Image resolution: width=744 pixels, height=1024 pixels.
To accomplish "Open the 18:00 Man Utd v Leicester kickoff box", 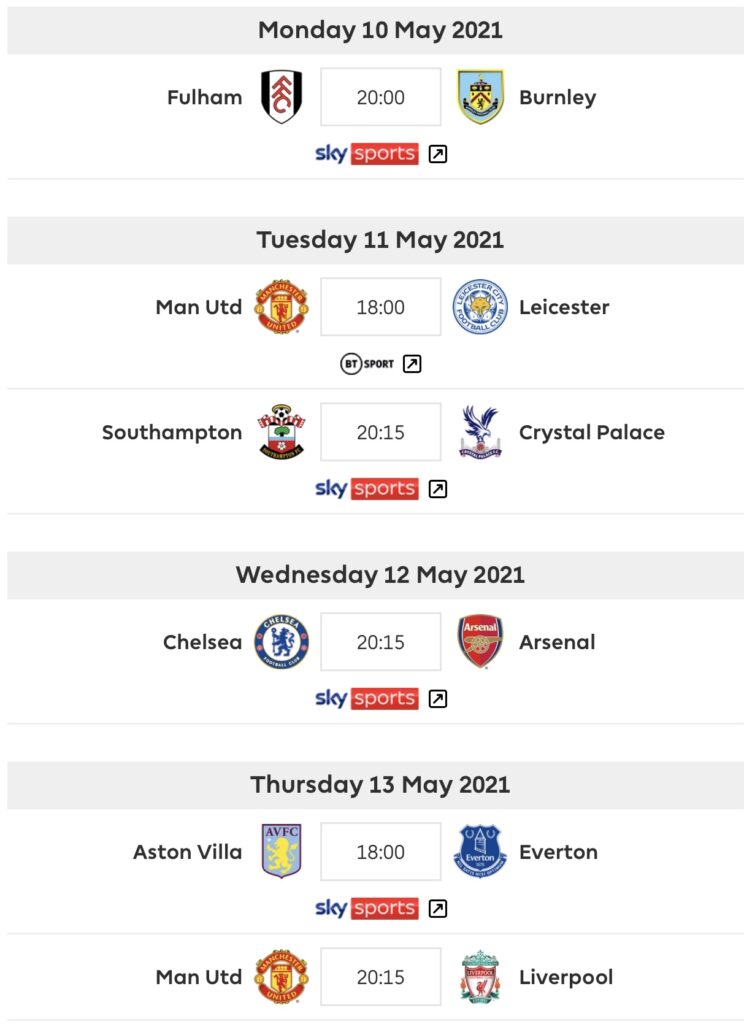I will pyautogui.click(x=381, y=307).
